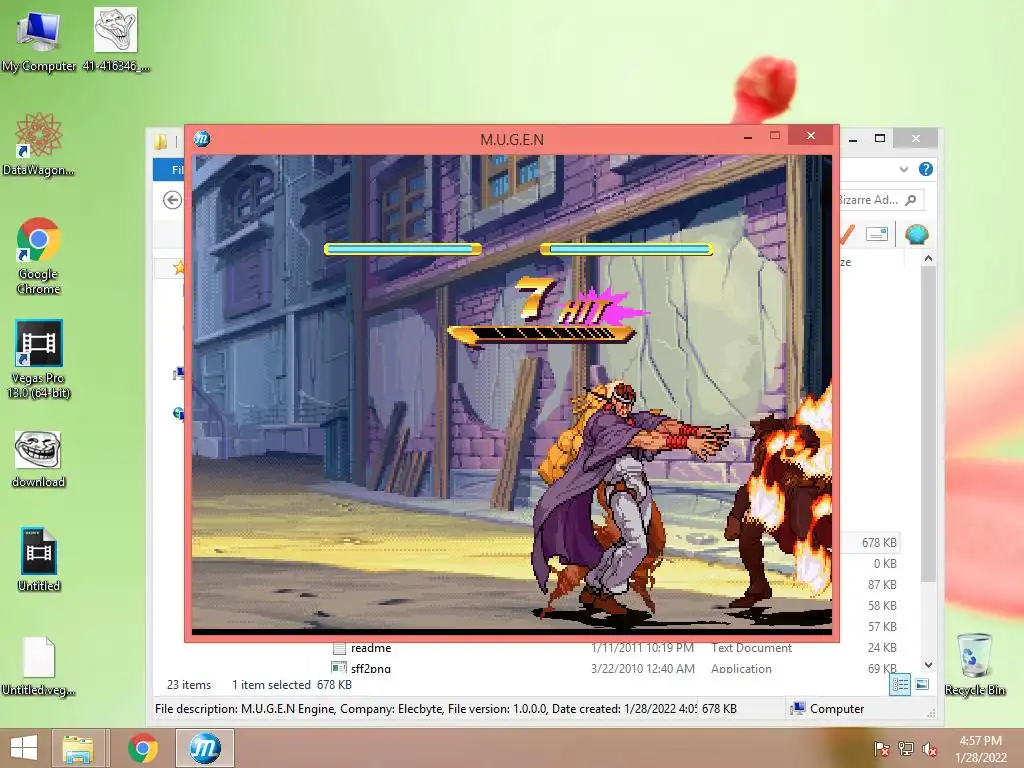
Task: Click the search magnifier in File Explorer
Action: [x=911, y=200]
